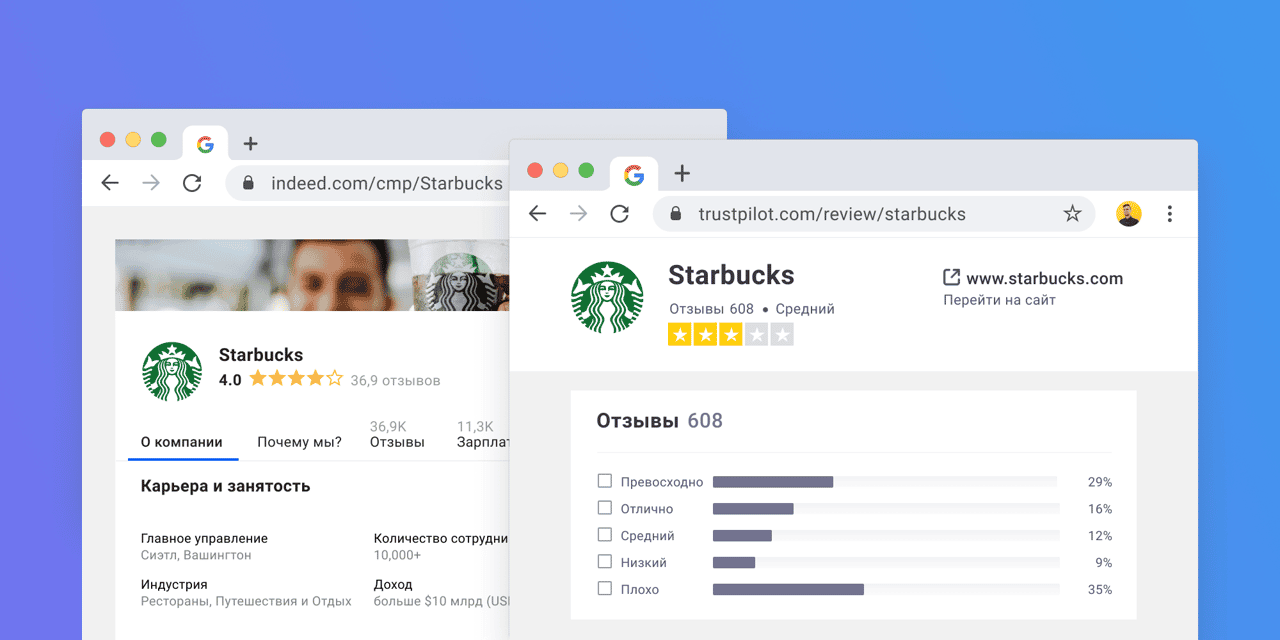Click forward arrow in Indeed window
The image size is (1280, 640).
[151, 183]
